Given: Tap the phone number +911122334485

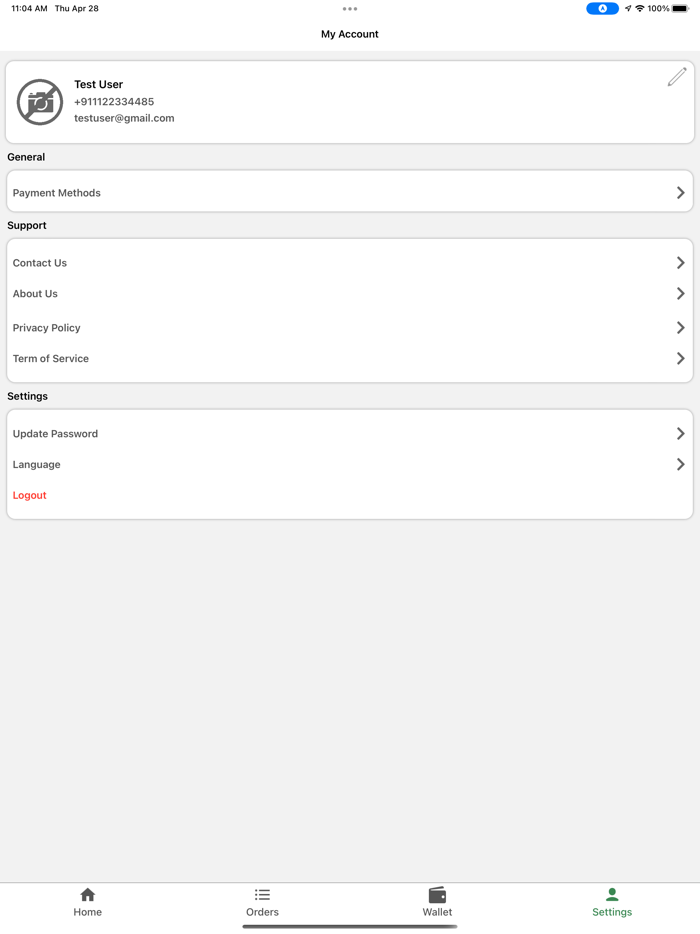Looking at the screenshot, I should coord(114,102).
